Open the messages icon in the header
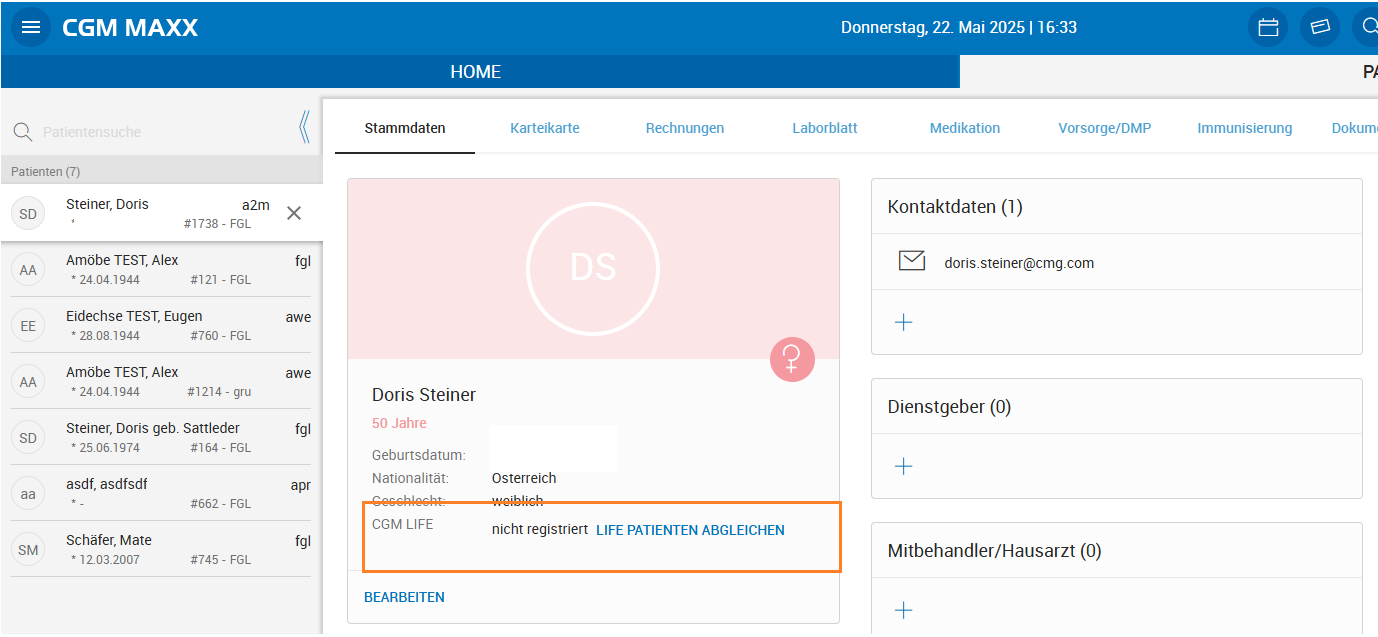1378x637 pixels. 1319,27
